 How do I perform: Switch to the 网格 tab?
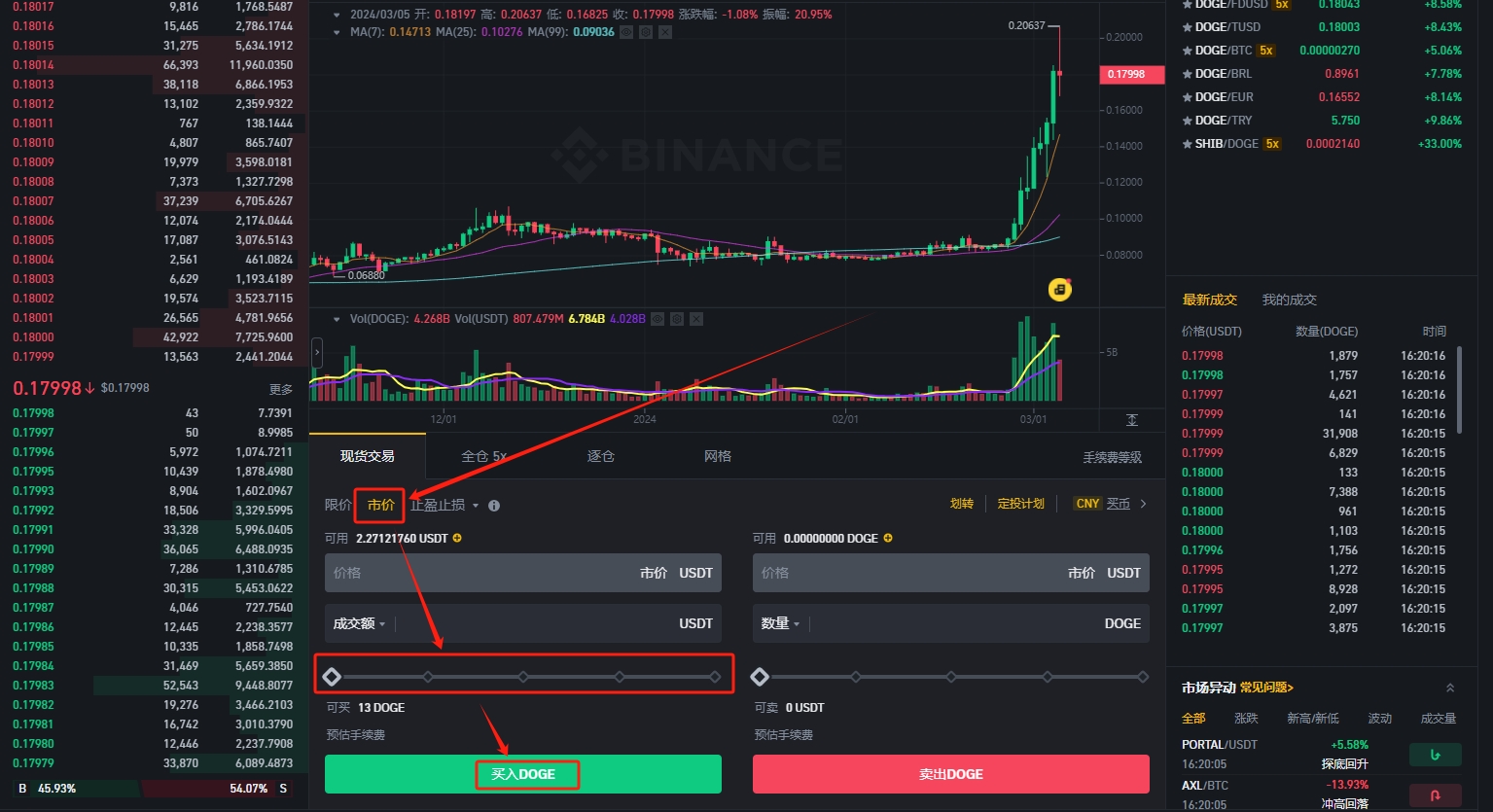pos(717,456)
